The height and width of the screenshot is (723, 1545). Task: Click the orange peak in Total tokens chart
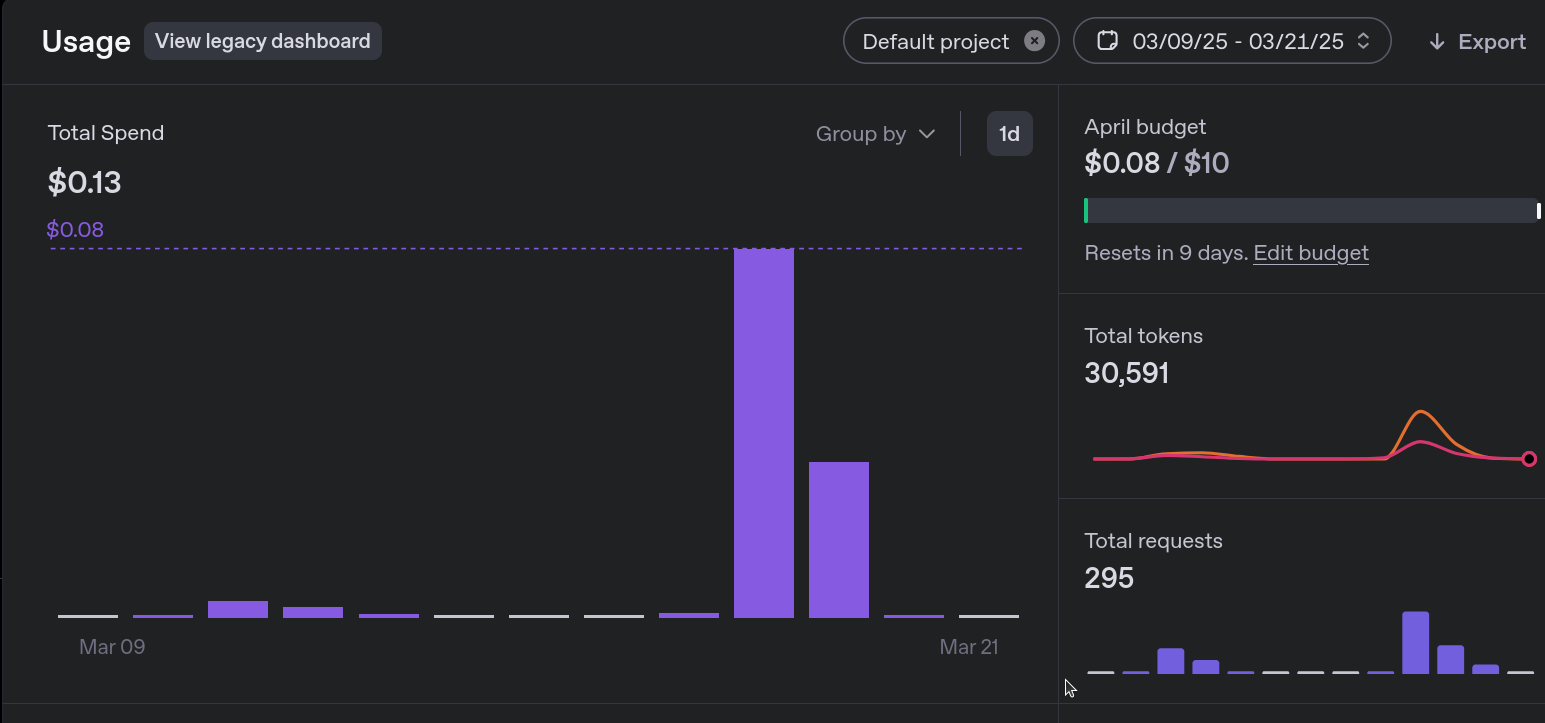coord(1420,412)
